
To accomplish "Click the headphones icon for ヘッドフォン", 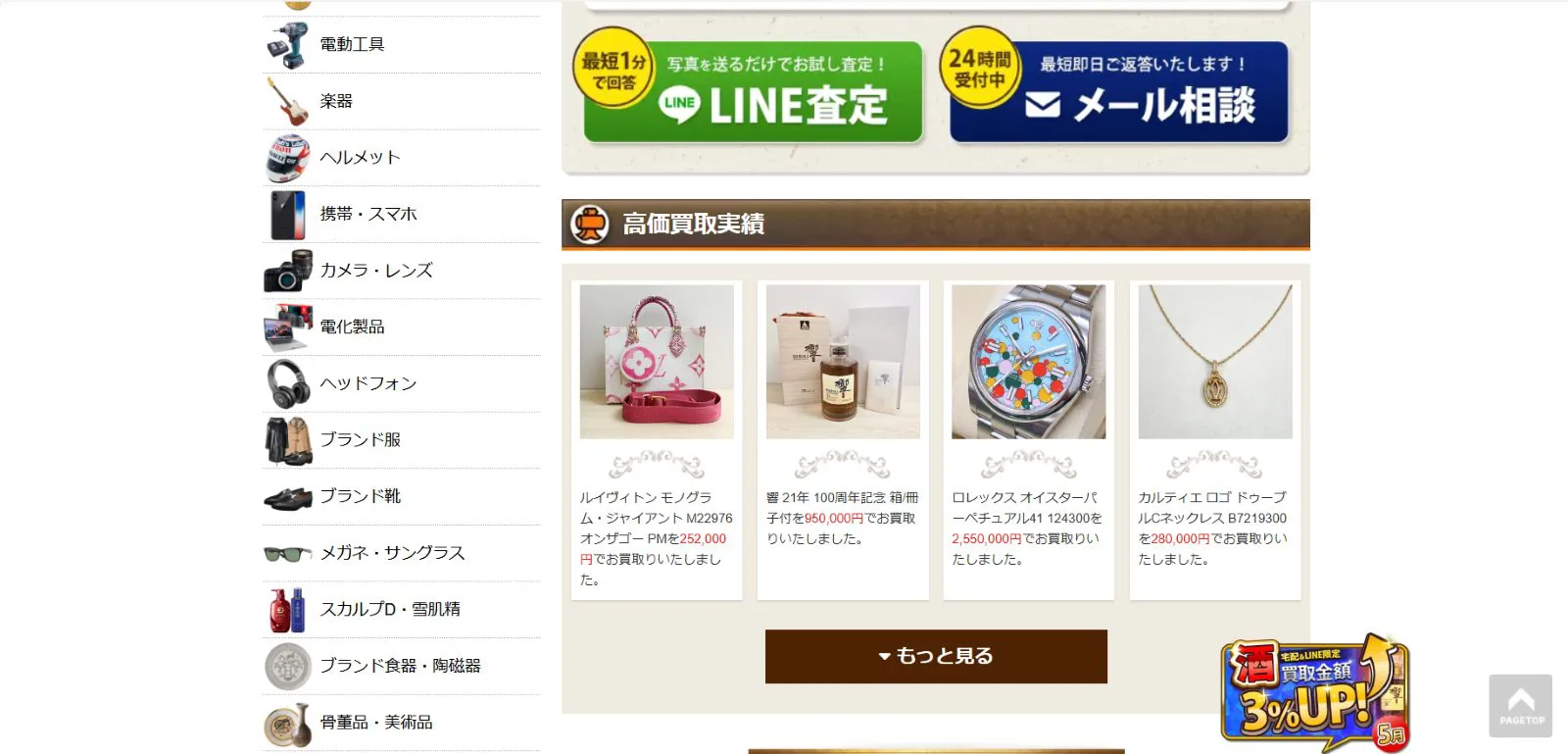I will coord(287,383).
